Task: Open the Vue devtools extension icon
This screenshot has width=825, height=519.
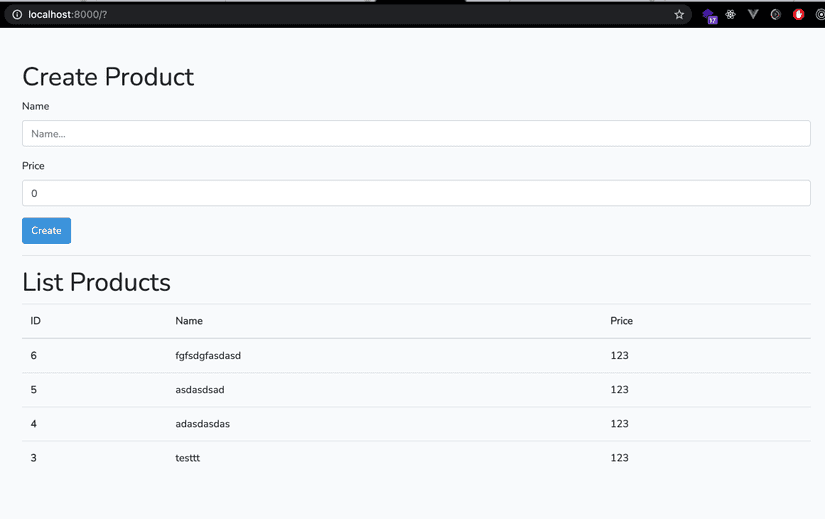Action: coord(753,15)
